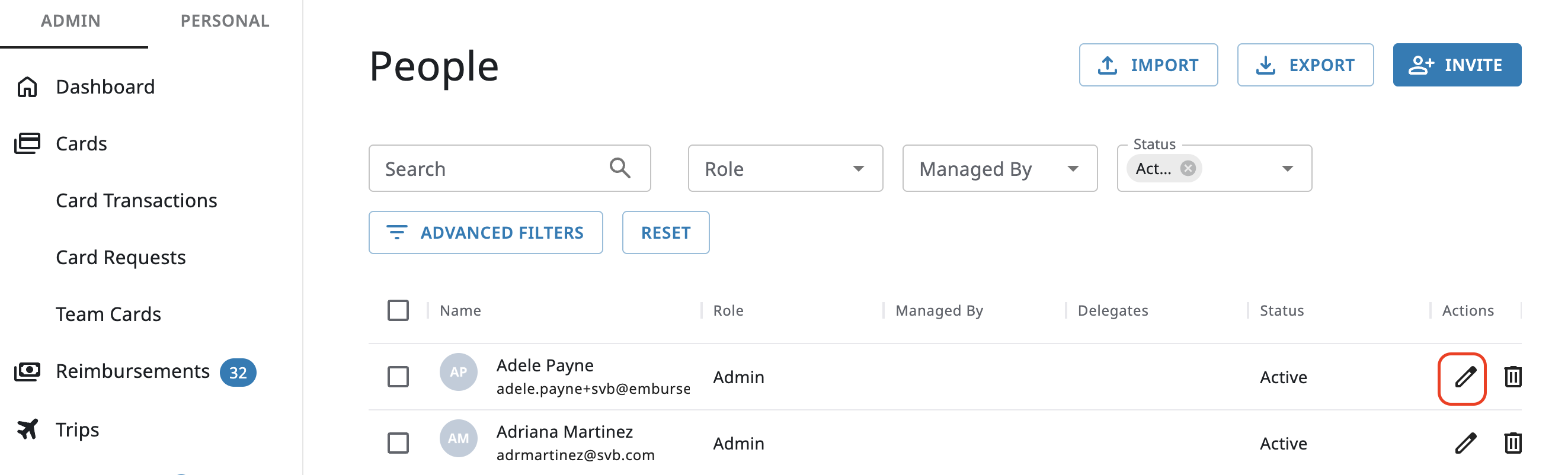Remove the Active status filter chip

pos(1188,168)
